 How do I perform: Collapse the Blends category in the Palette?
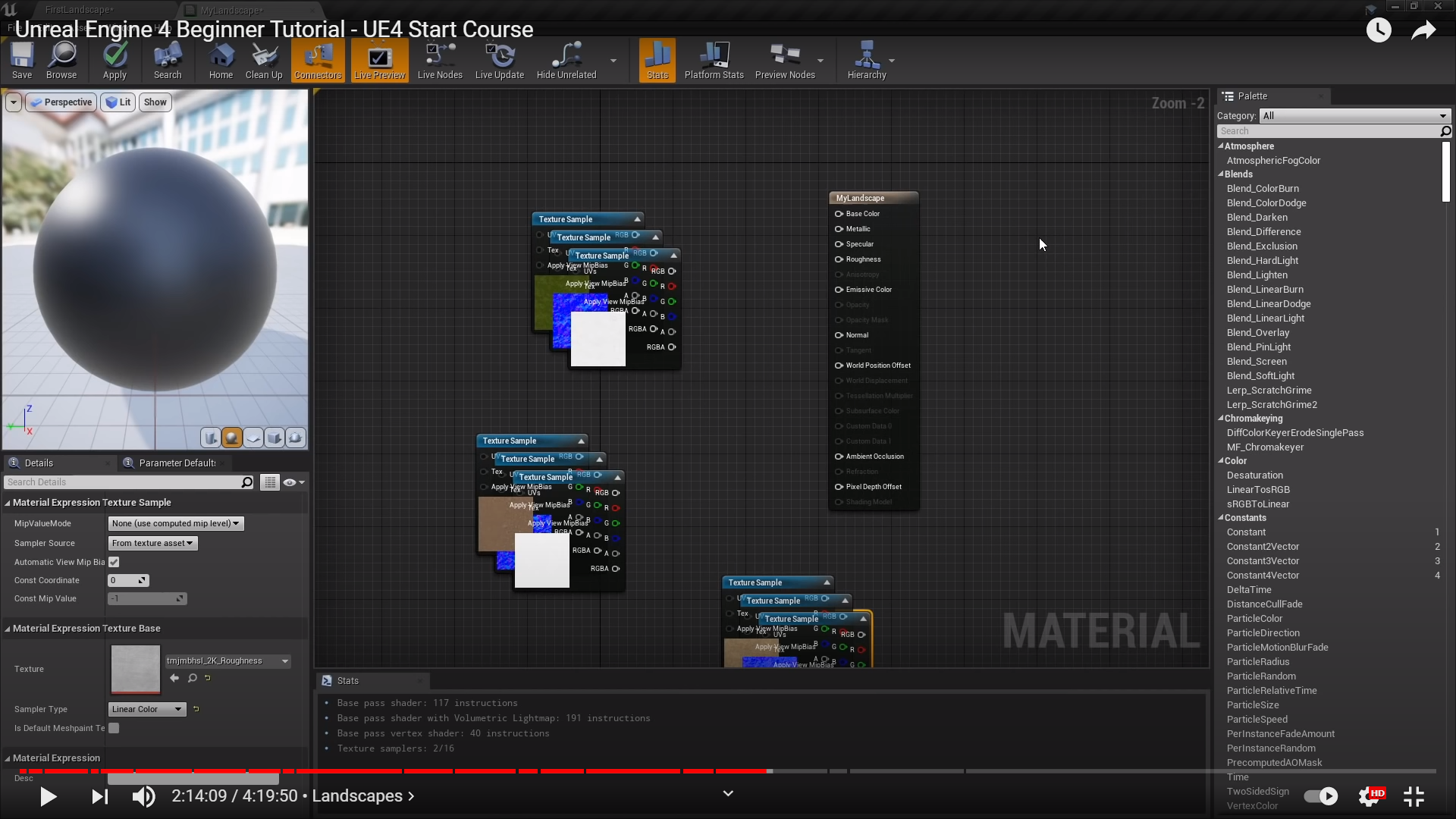coord(1221,174)
